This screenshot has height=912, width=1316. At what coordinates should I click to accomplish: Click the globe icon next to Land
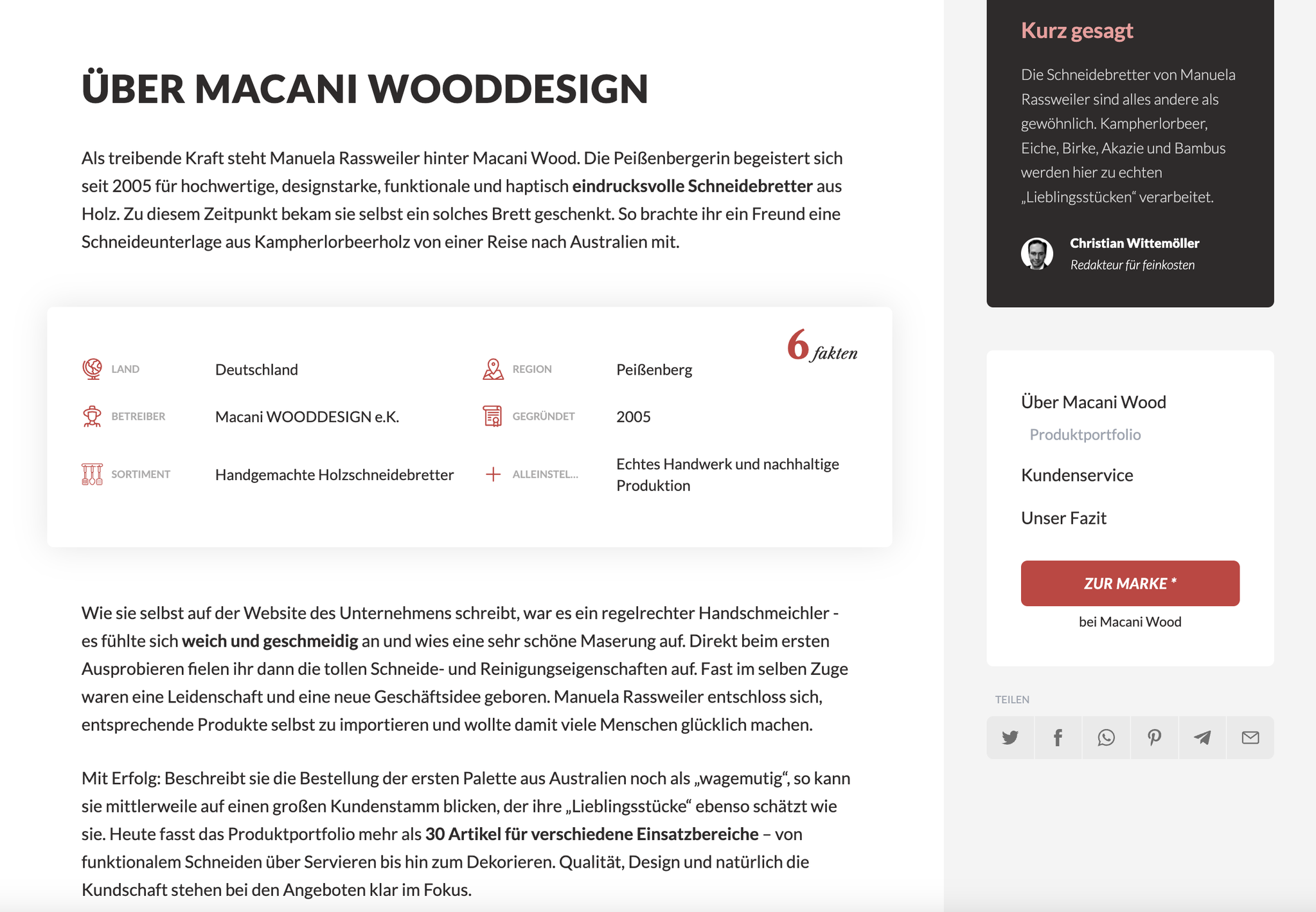92,369
